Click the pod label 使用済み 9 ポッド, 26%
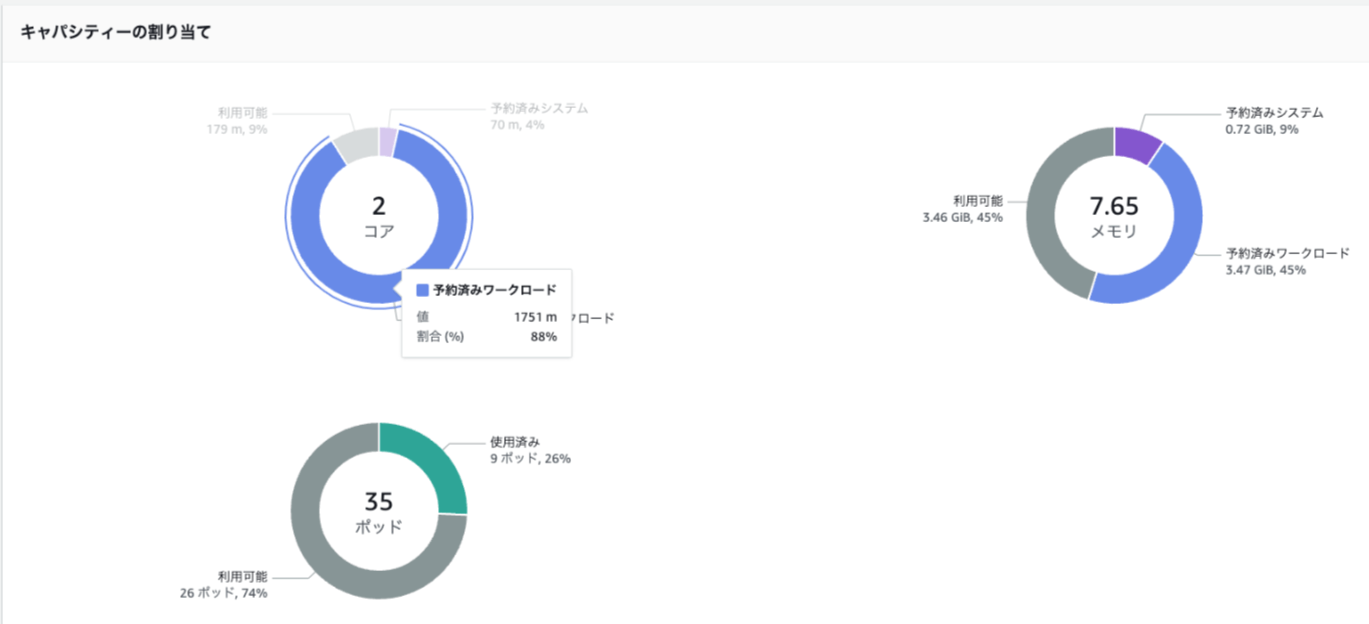This screenshot has height=624, width=1369. 530,450
